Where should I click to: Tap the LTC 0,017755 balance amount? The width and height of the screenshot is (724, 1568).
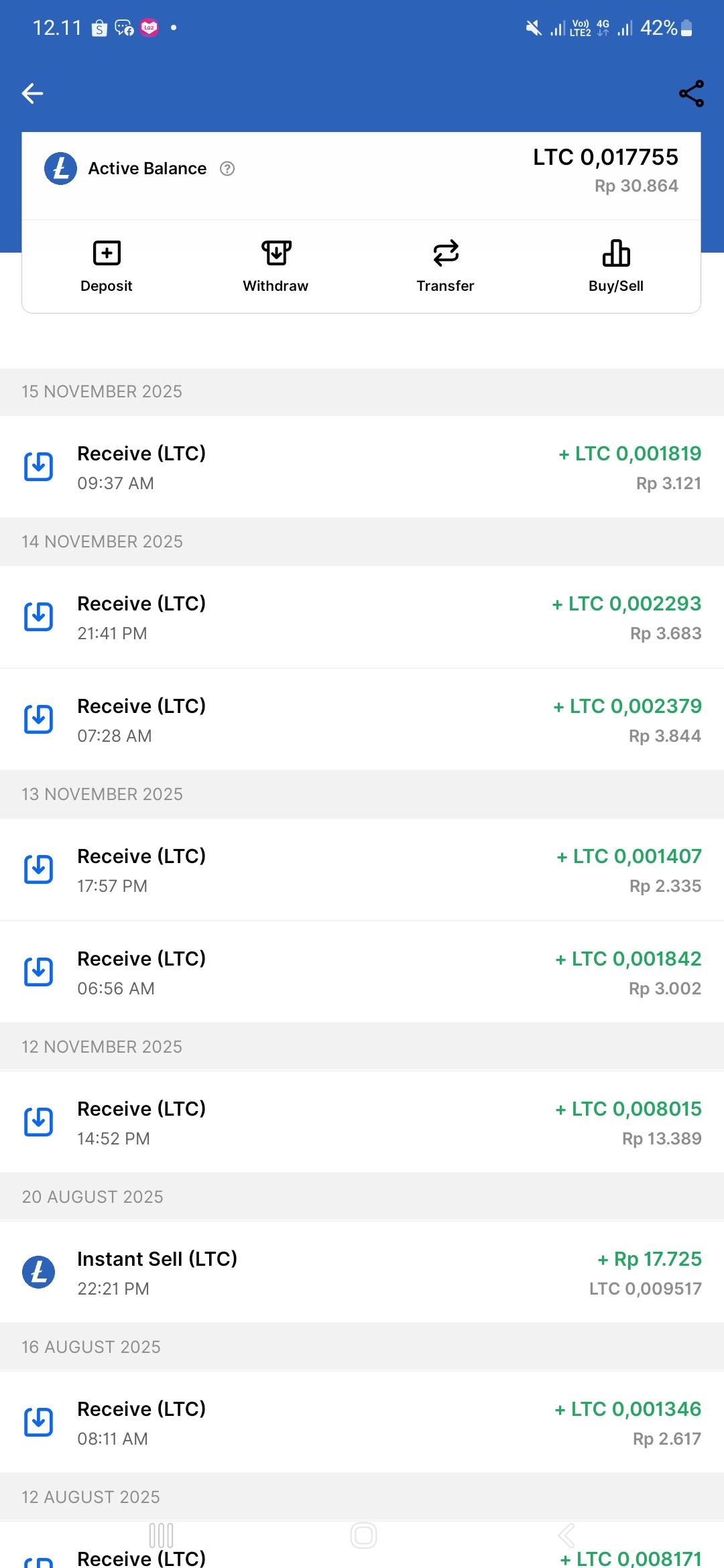point(605,157)
